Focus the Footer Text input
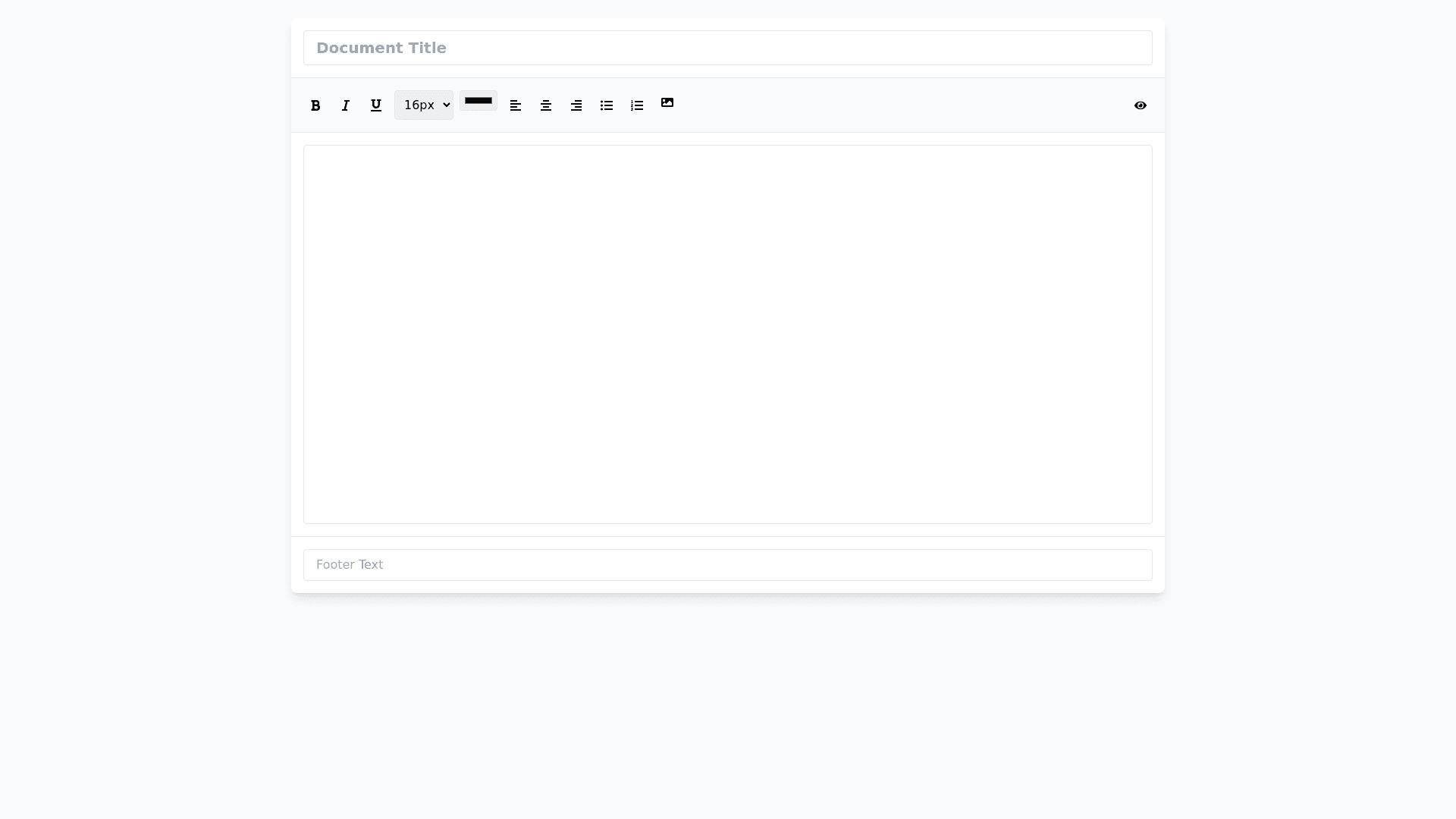Screen dimensions: 1456x819 point(727,564)
